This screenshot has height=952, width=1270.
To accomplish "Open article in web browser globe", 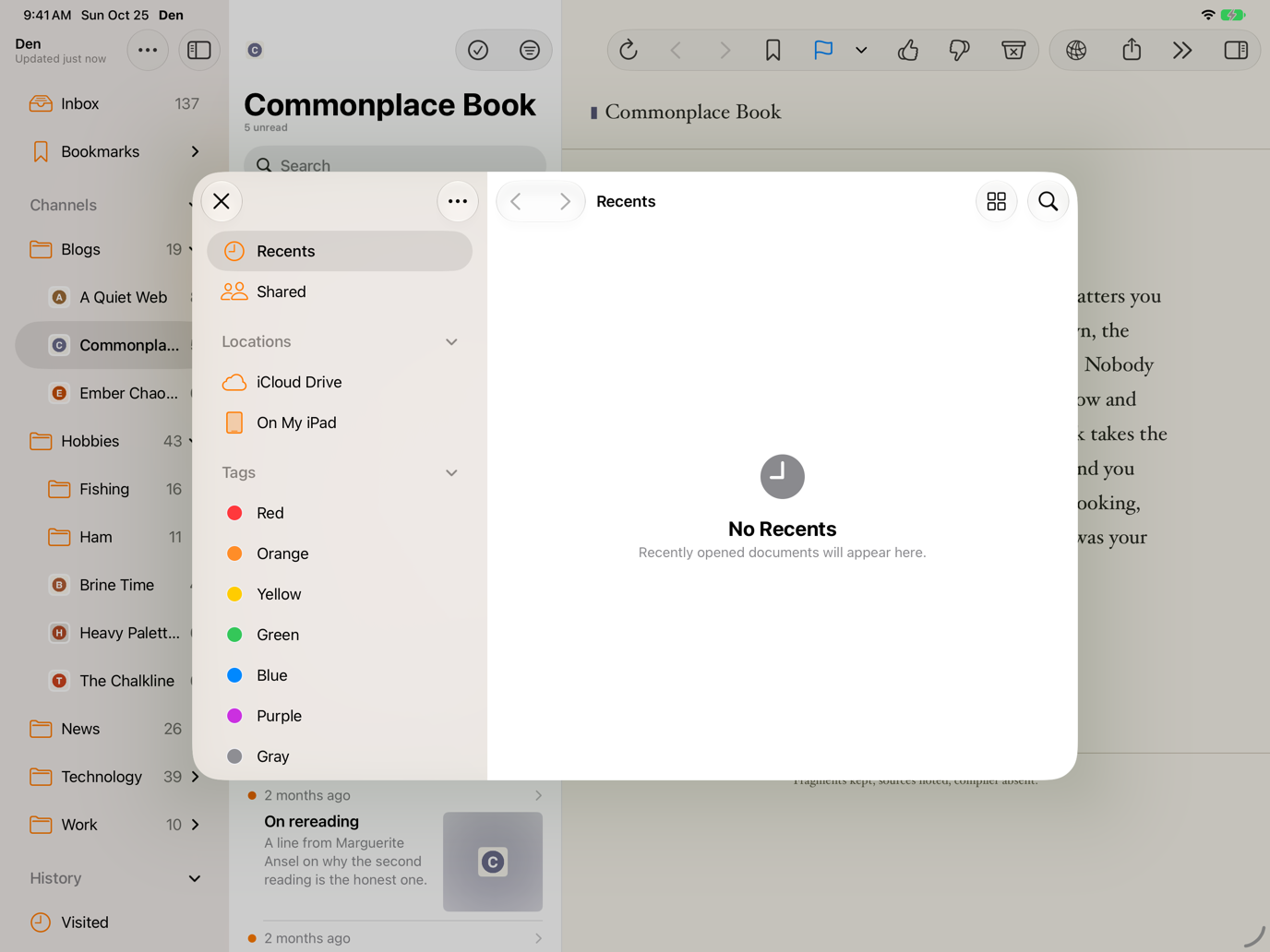I will 1076,50.
